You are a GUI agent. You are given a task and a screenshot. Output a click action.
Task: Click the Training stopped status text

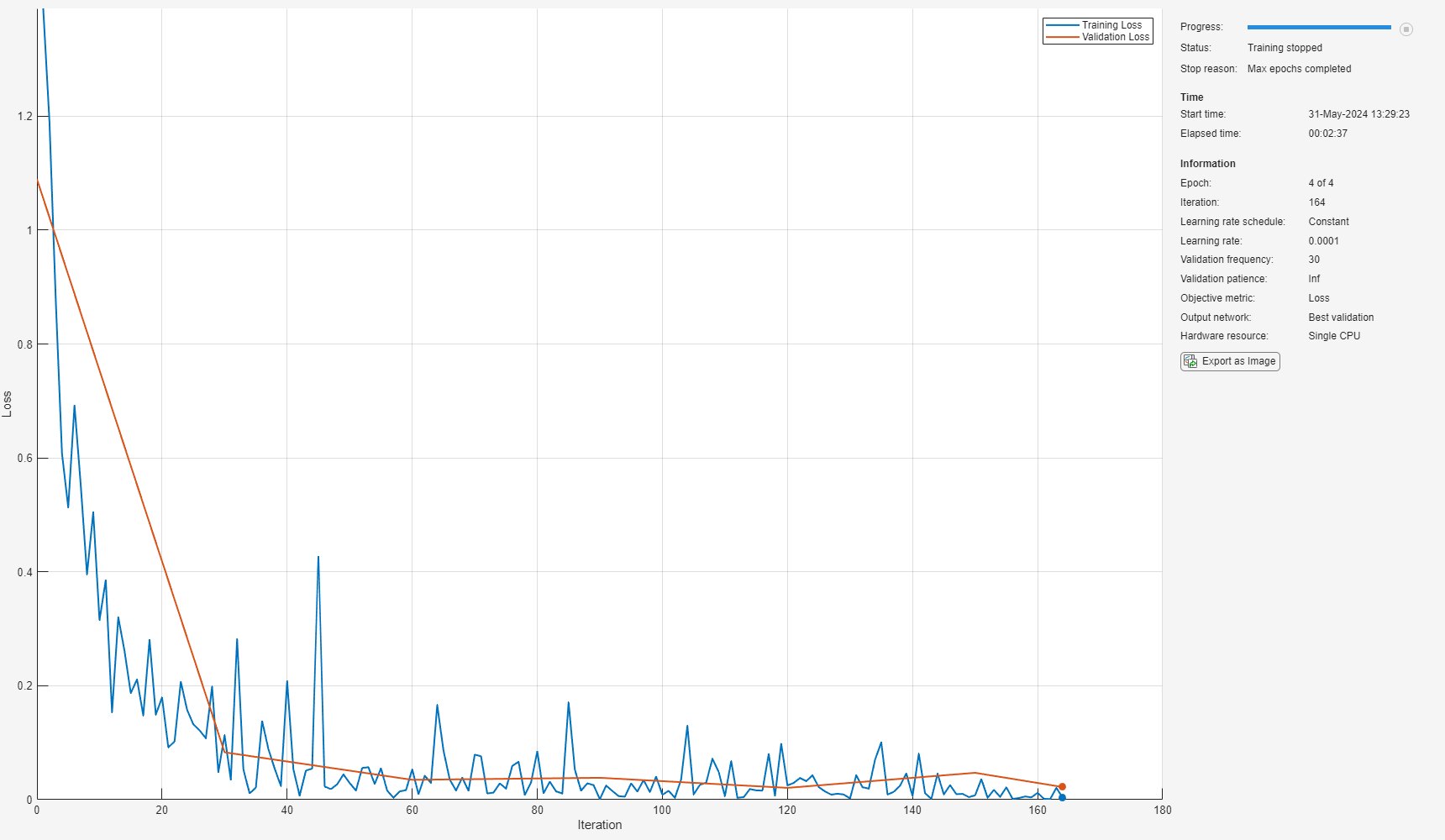point(1285,48)
